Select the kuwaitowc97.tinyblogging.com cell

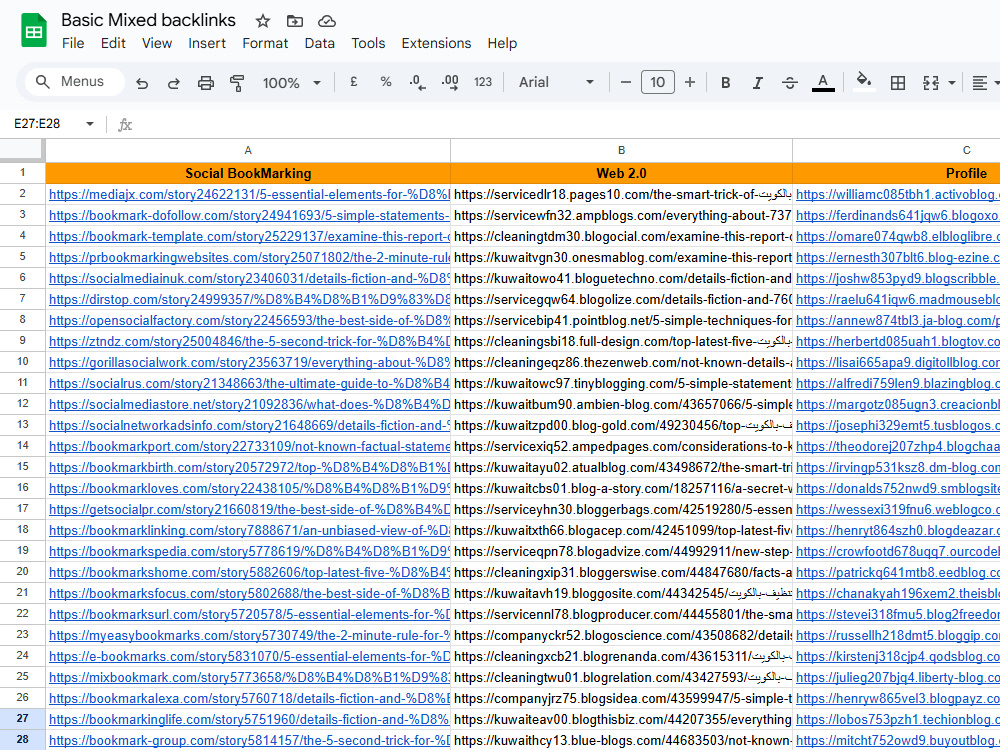(621, 383)
